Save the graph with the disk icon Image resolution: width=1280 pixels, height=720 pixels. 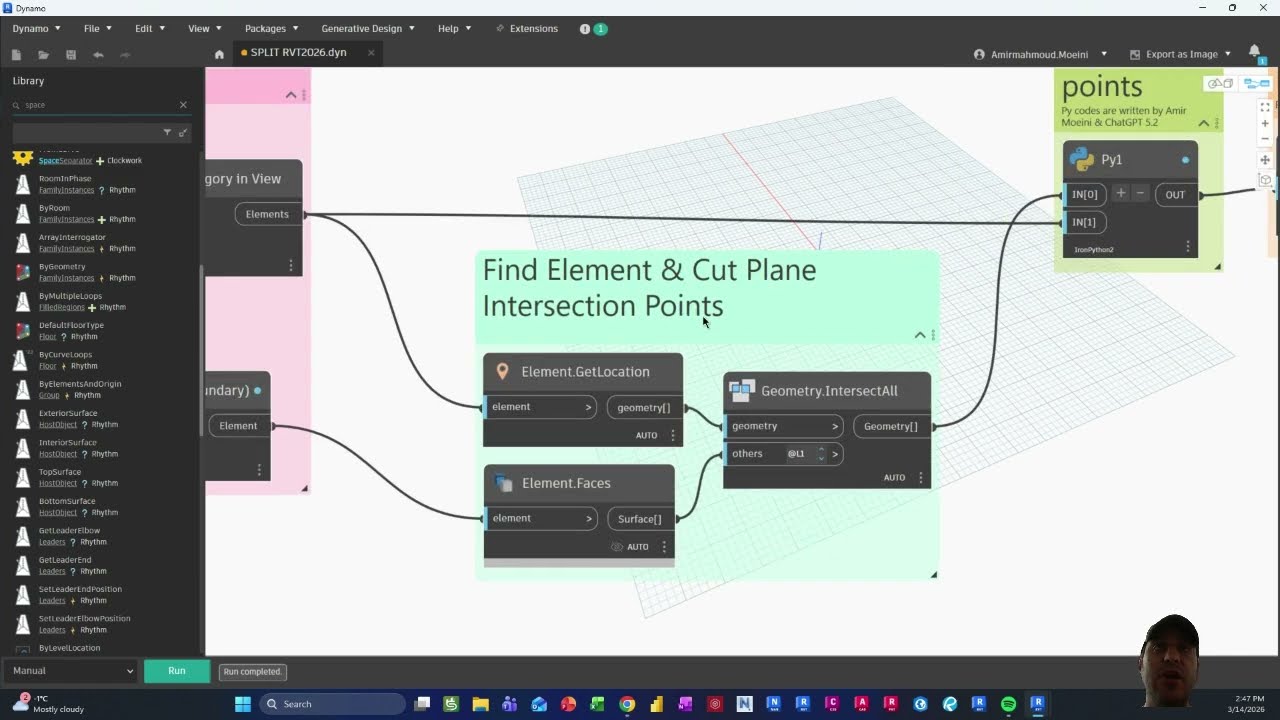[x=71, y=55]
